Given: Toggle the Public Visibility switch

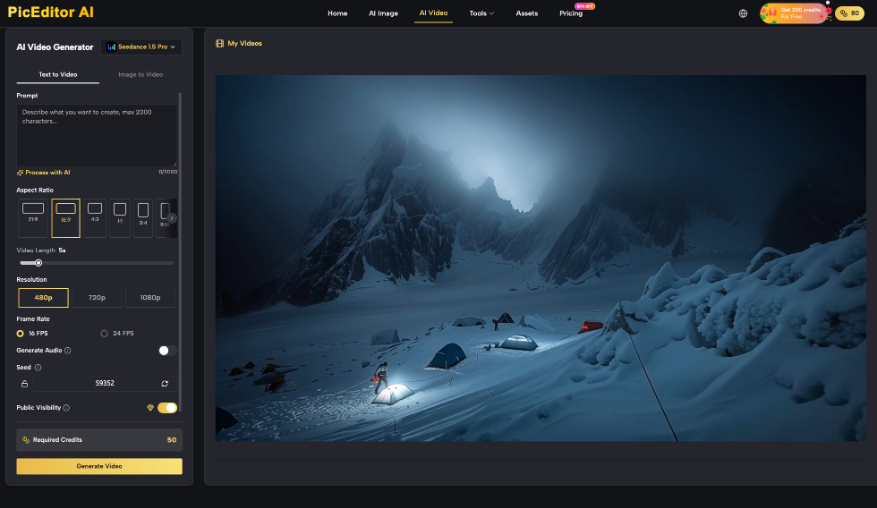Looking at the screenshot, I should pos(167,408).
